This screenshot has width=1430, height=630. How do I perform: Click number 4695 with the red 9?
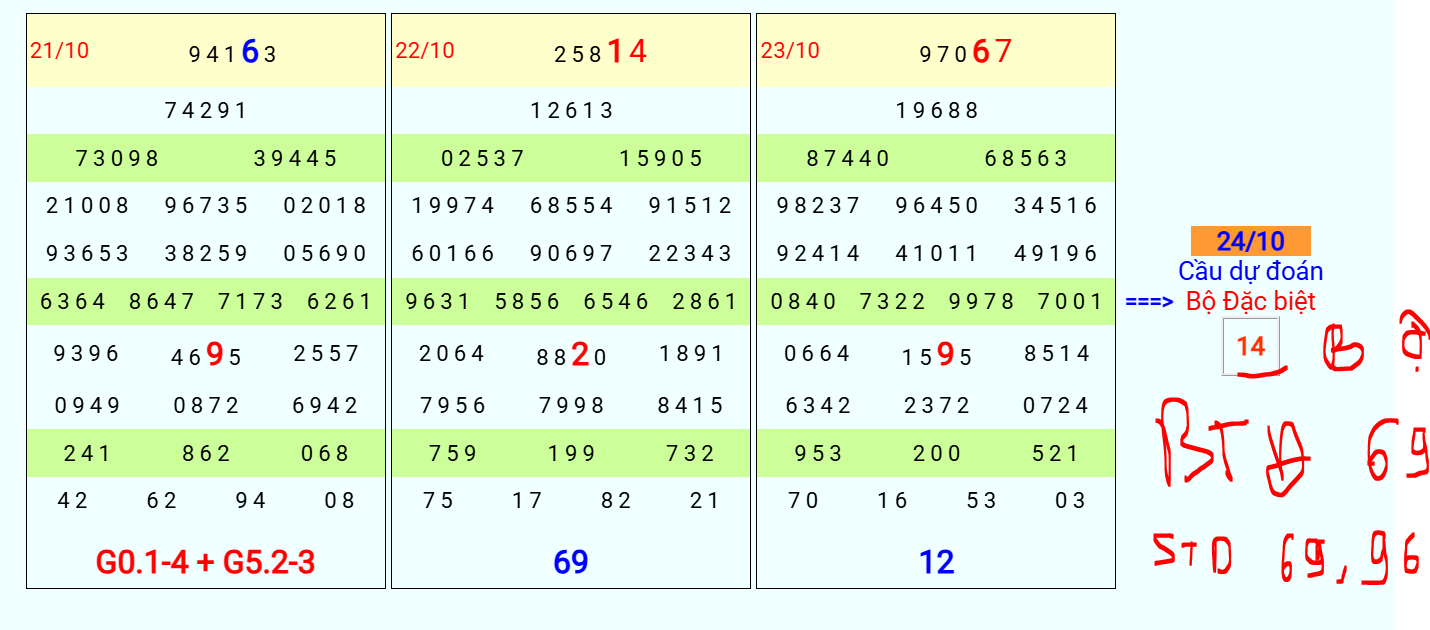207,355
